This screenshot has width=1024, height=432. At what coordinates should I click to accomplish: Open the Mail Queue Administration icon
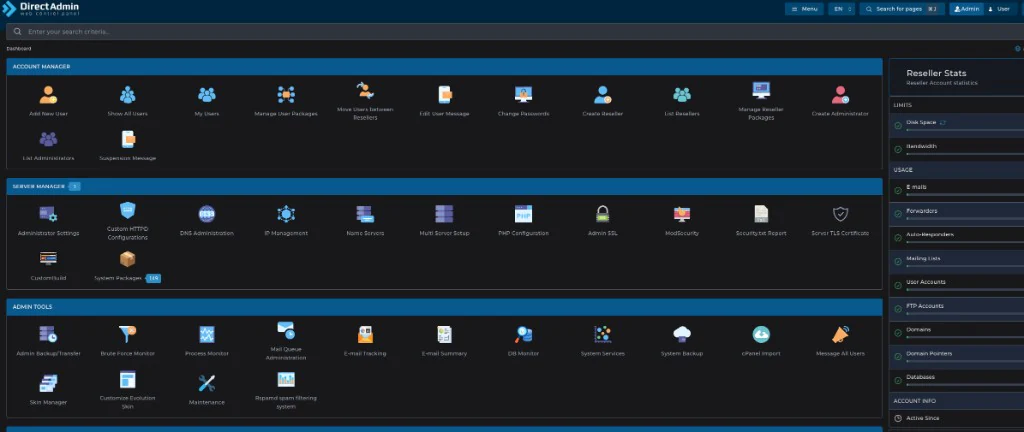pyautogui.click(x=286, y=330)
